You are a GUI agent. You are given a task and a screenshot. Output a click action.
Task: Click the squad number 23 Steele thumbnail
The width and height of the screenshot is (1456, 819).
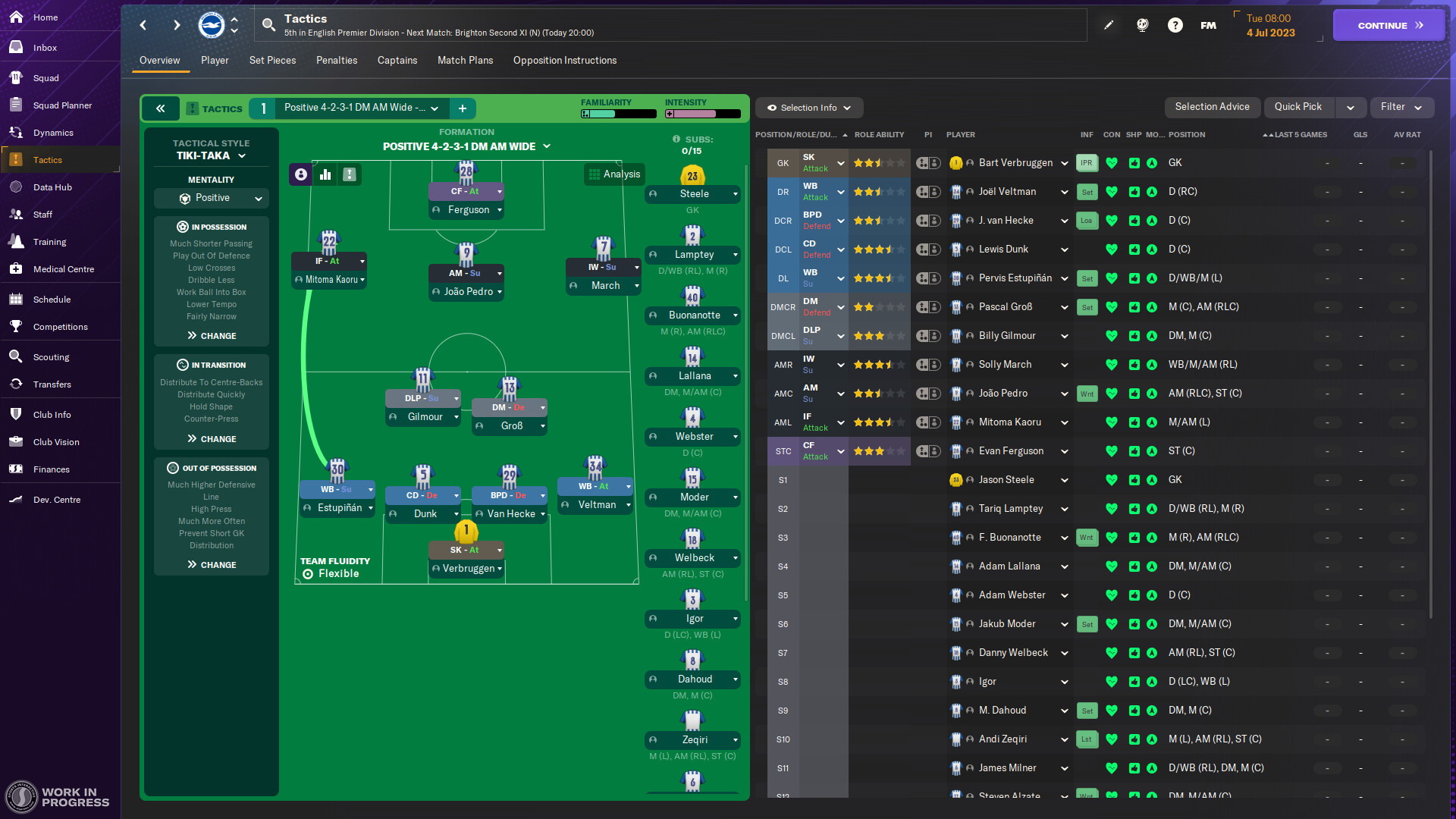(692, 176)
